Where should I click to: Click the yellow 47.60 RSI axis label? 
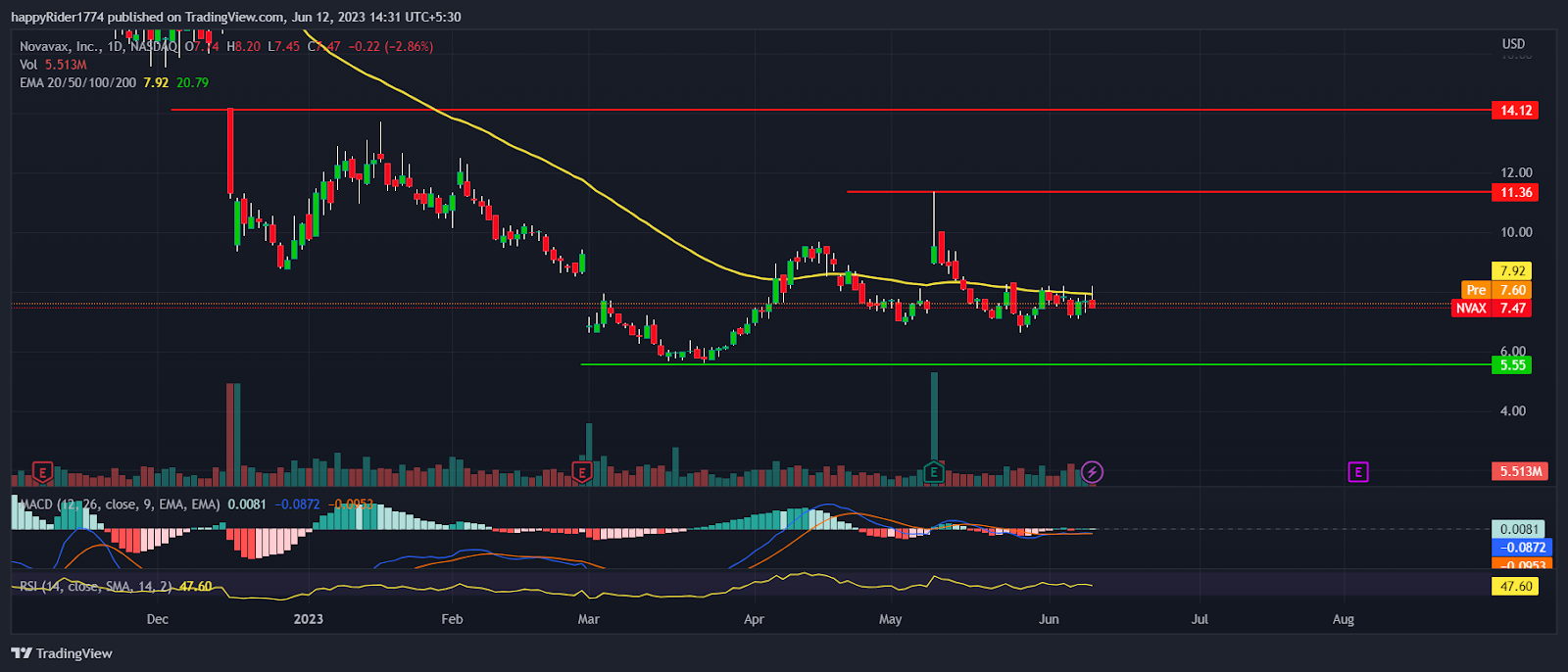pos(1514,587)
